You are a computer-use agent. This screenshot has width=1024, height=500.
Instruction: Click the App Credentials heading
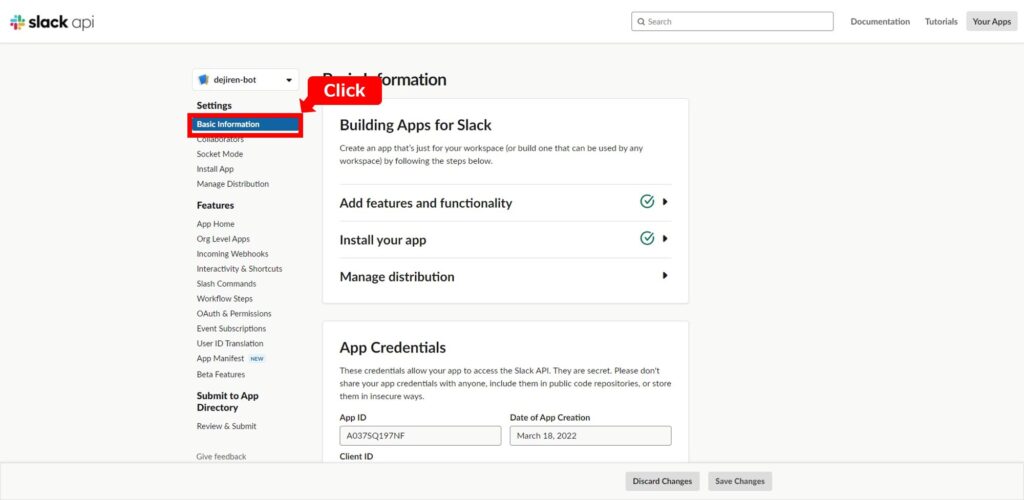coord(392,347)
